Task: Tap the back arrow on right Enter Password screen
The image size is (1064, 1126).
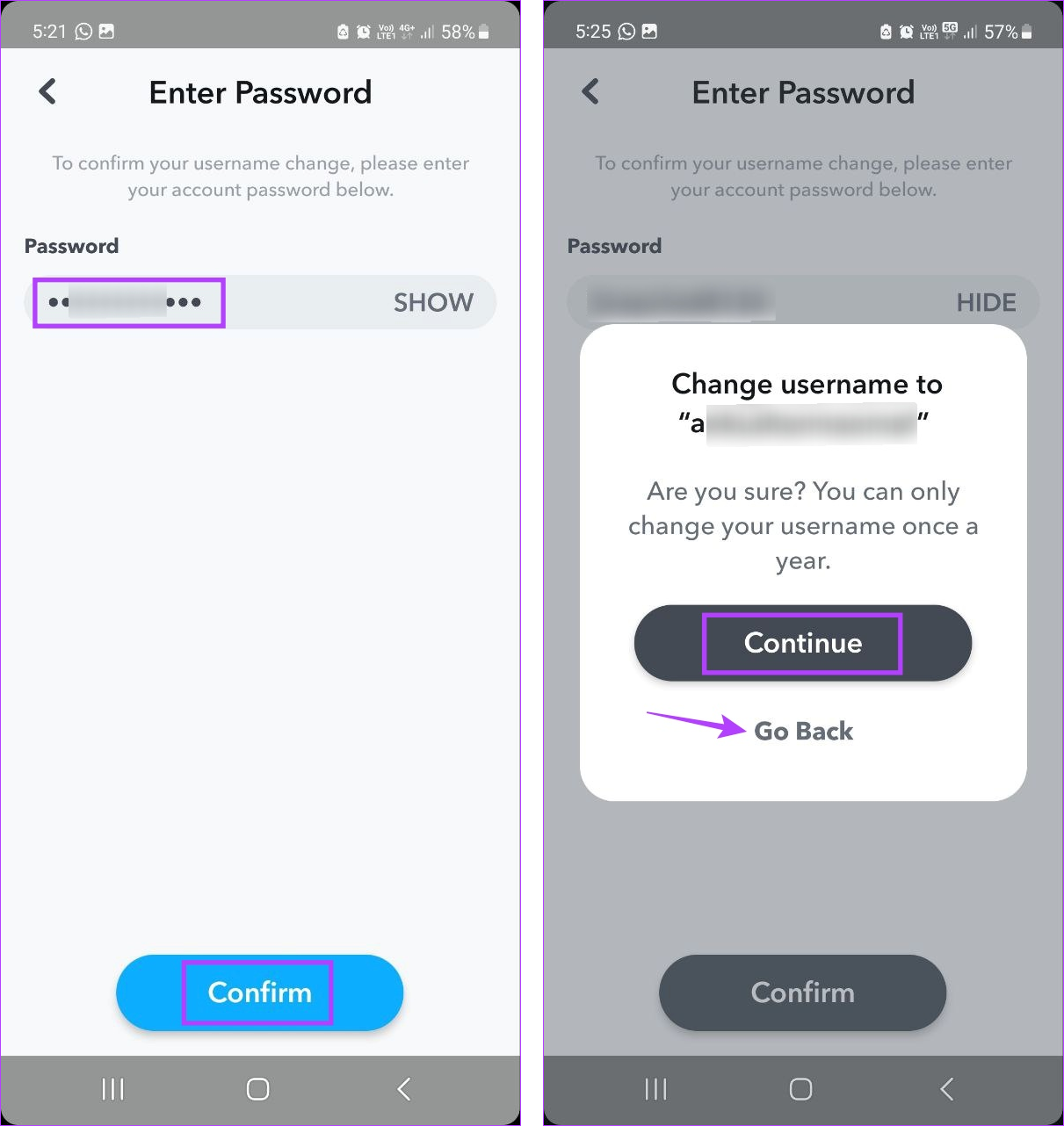Action: [x=590, y=91]
